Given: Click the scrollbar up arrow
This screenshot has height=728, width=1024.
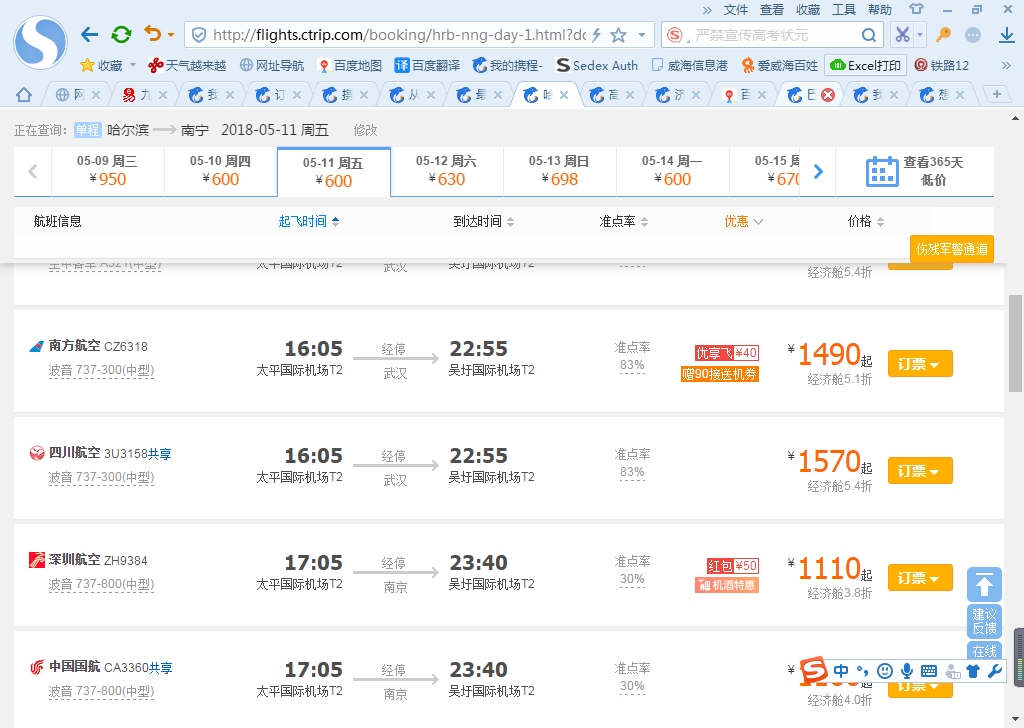Looking at the screenshot, I should [x=1016, y=118].
